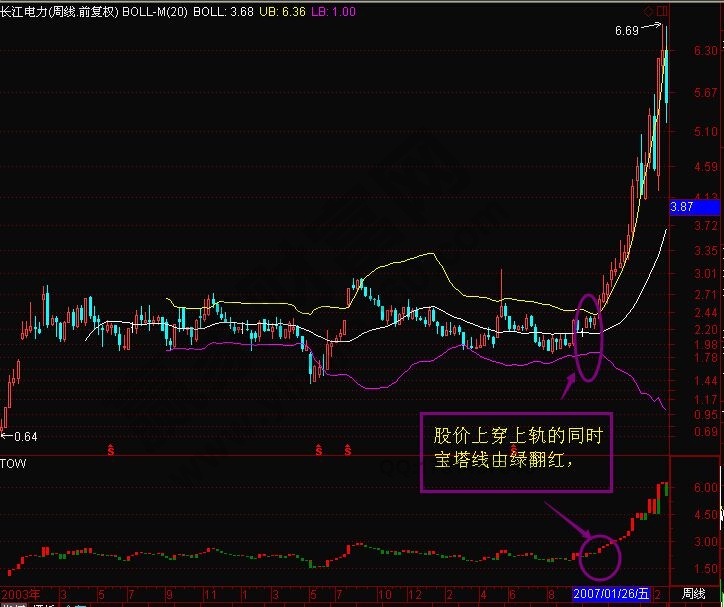The height and width of the screenshot is (607, 724).
Task: Click the yellow UB: 6.36 value
Action: click(270, 12)
